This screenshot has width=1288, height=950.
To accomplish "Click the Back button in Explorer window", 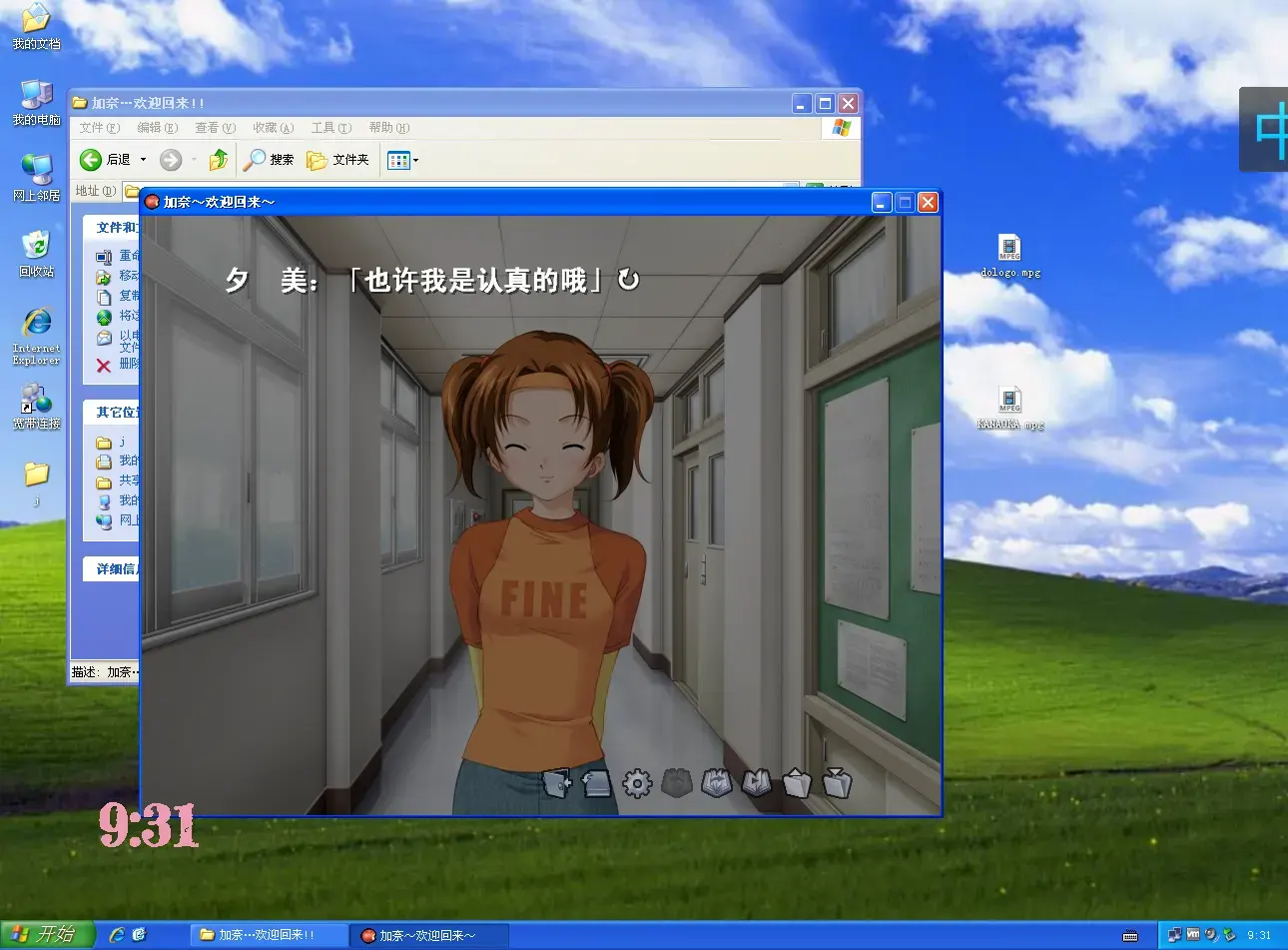I will 106,160.
